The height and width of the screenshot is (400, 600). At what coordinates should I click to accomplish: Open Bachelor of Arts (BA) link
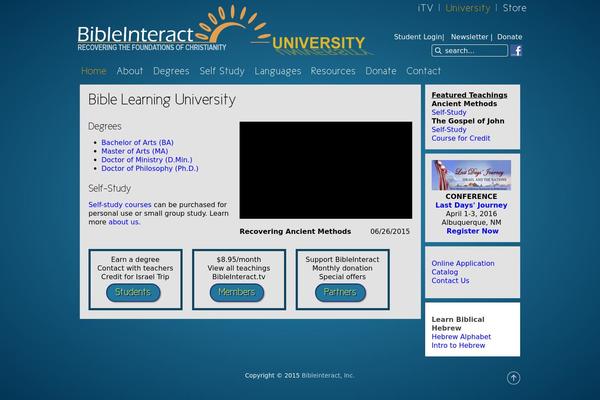tap(137, 142)
